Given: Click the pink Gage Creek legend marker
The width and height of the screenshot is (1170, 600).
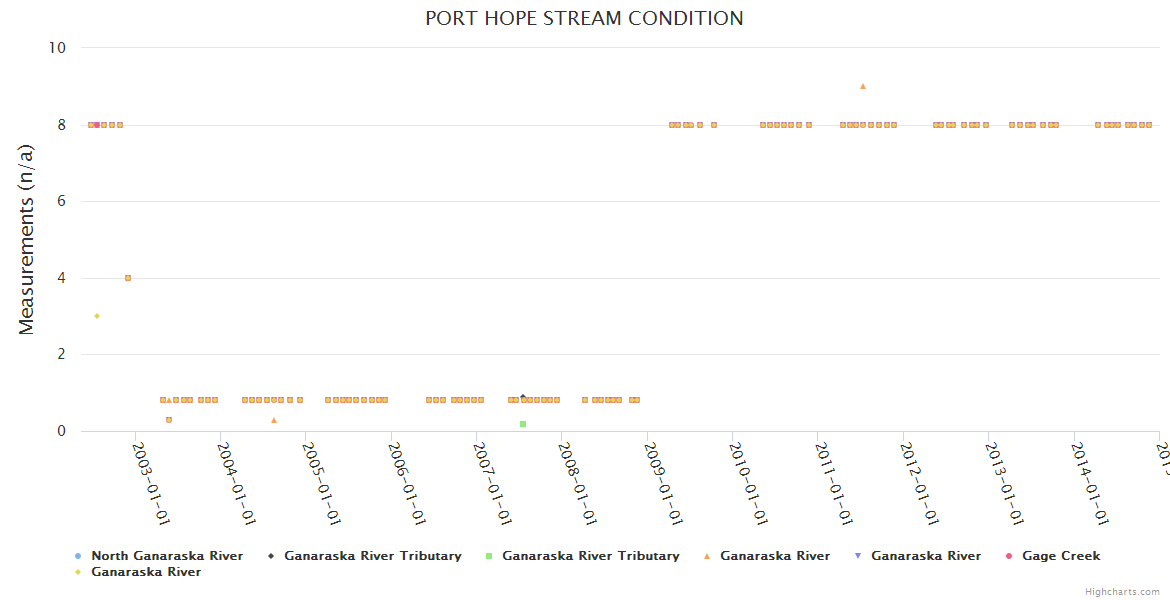Looking at the screenshot, I should (x=1009, y=556).
